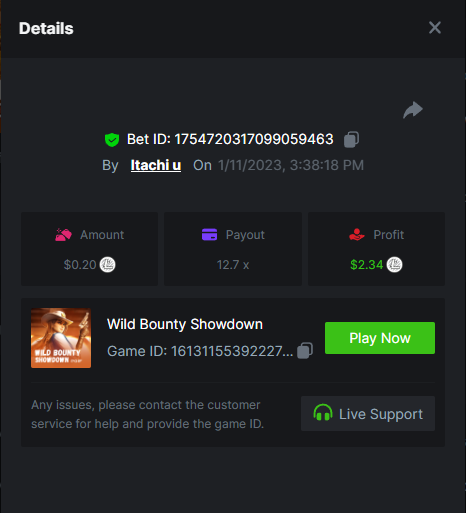Viewport: 466px width, 513px height.
Task: Copy the Game ID value
Action: click(x=305, y=350)
